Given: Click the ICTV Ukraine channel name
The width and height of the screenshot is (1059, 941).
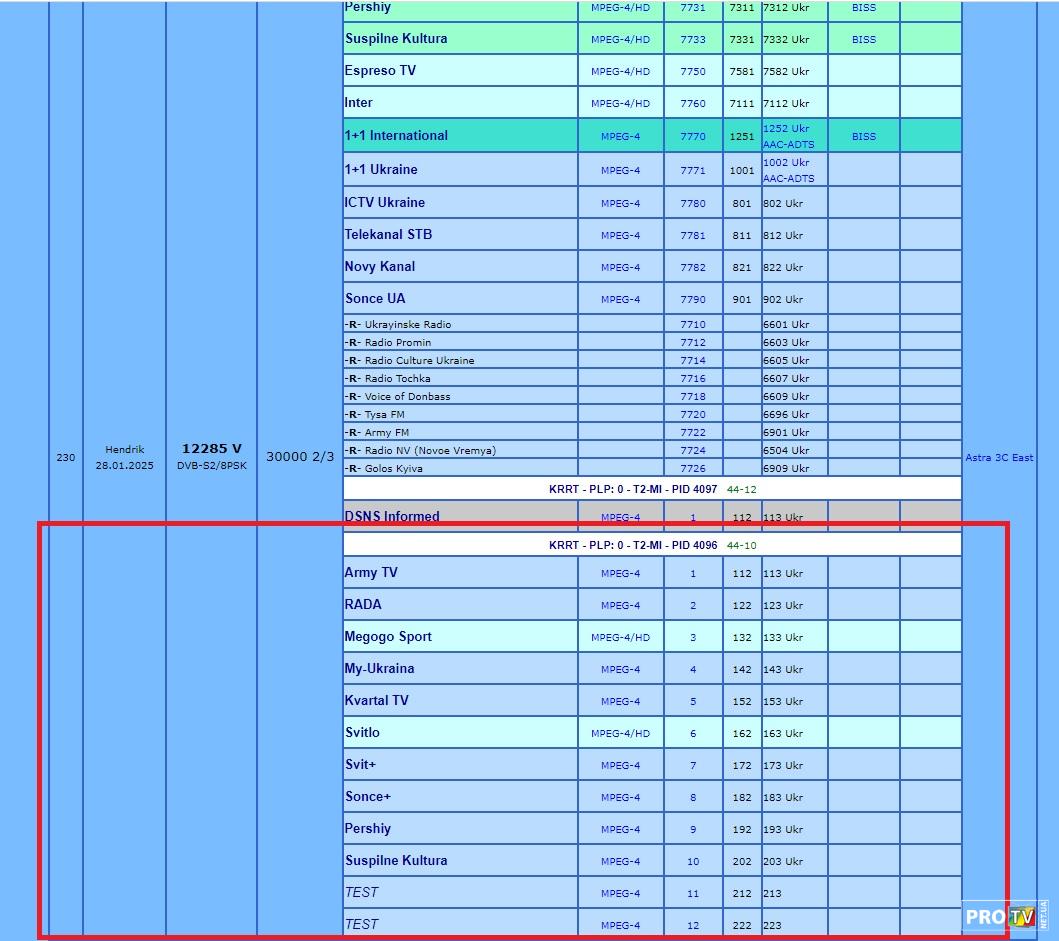Looking at the screenshot, I should pyautogui.click(x=385, y=203).
